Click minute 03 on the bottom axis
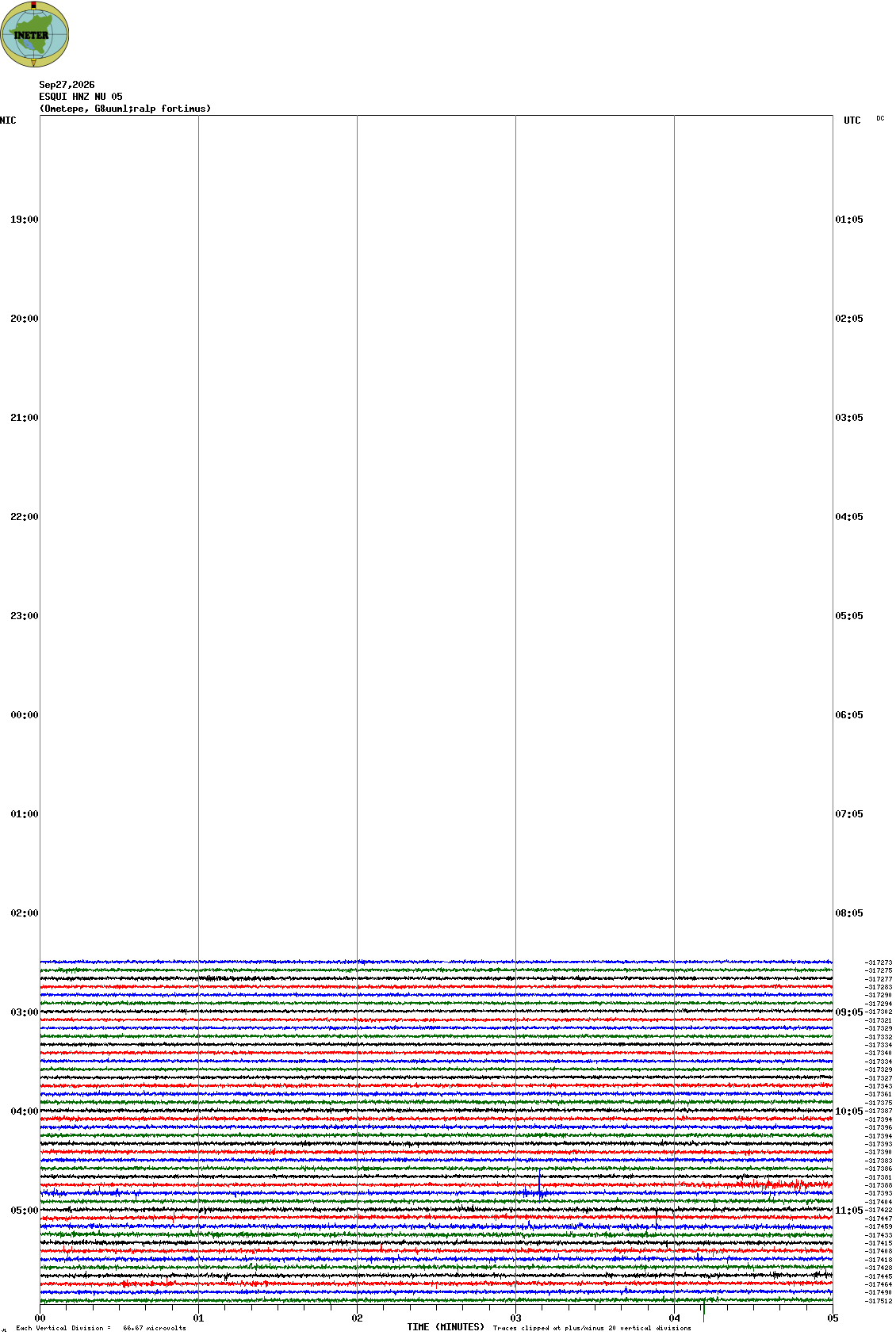 pos(515,1318)
